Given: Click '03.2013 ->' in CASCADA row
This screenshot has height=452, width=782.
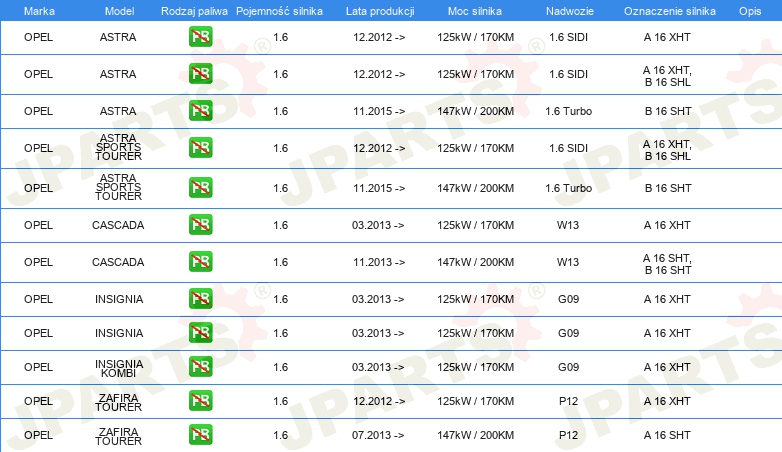Looking at the screenshot, I should pos(378,225).
